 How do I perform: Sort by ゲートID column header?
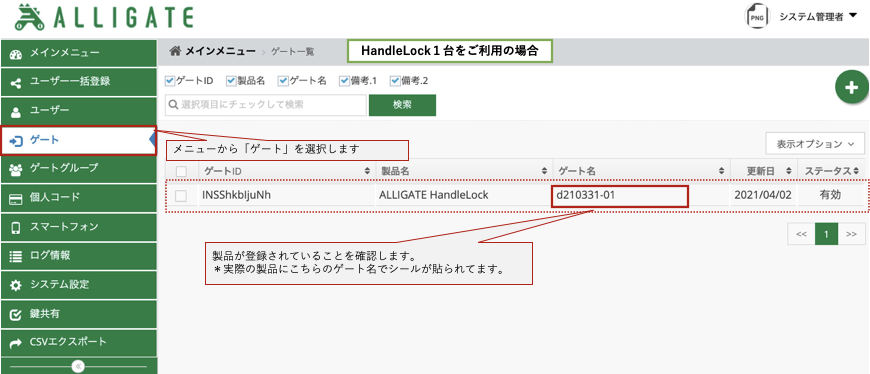[287, 171]
